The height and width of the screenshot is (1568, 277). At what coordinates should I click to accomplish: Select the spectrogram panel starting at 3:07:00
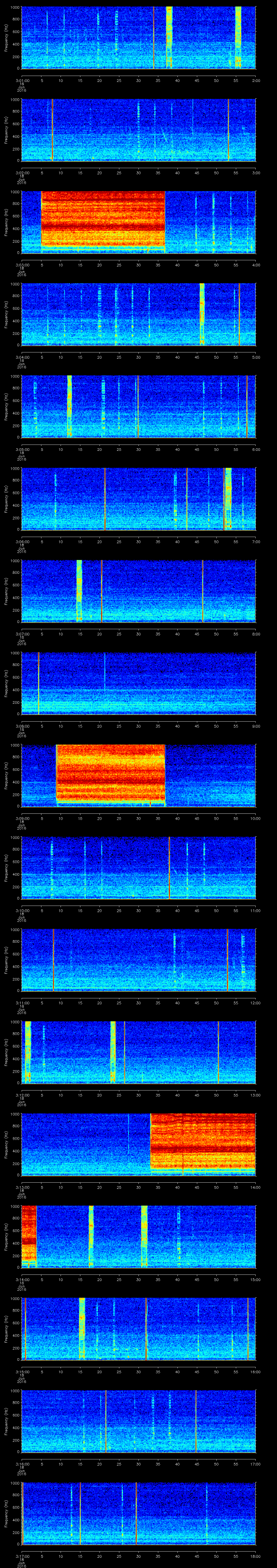[x=139, y=591]
